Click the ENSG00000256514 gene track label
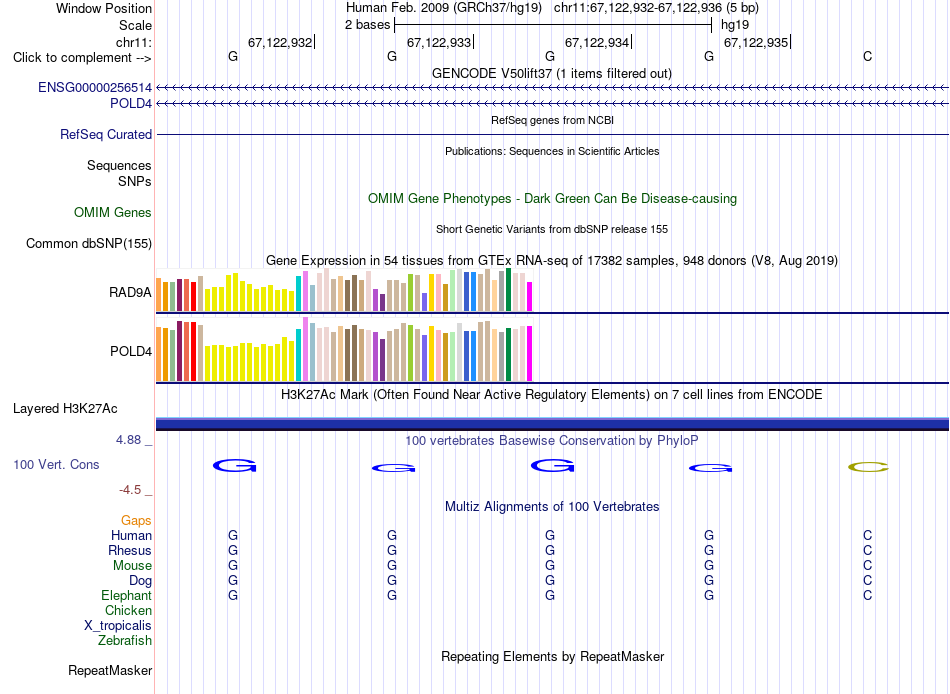950x694 pixels. [95, 87]
